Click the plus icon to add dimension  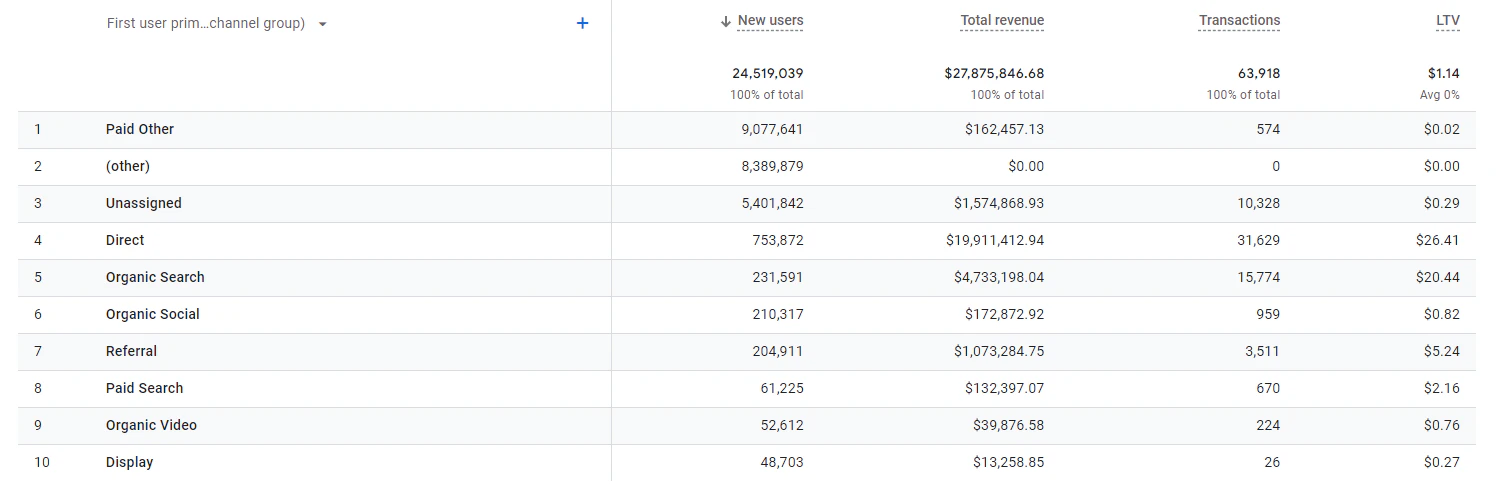(x=583, y=23)
